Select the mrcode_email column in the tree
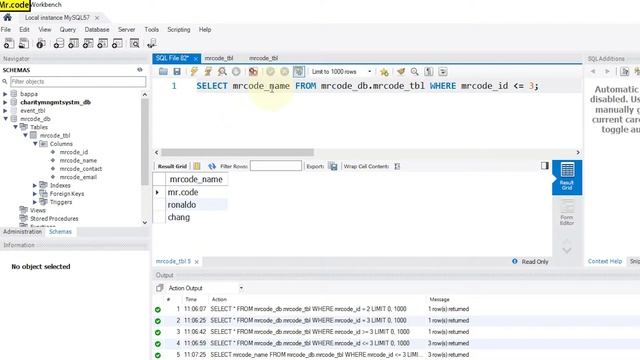 78,177
